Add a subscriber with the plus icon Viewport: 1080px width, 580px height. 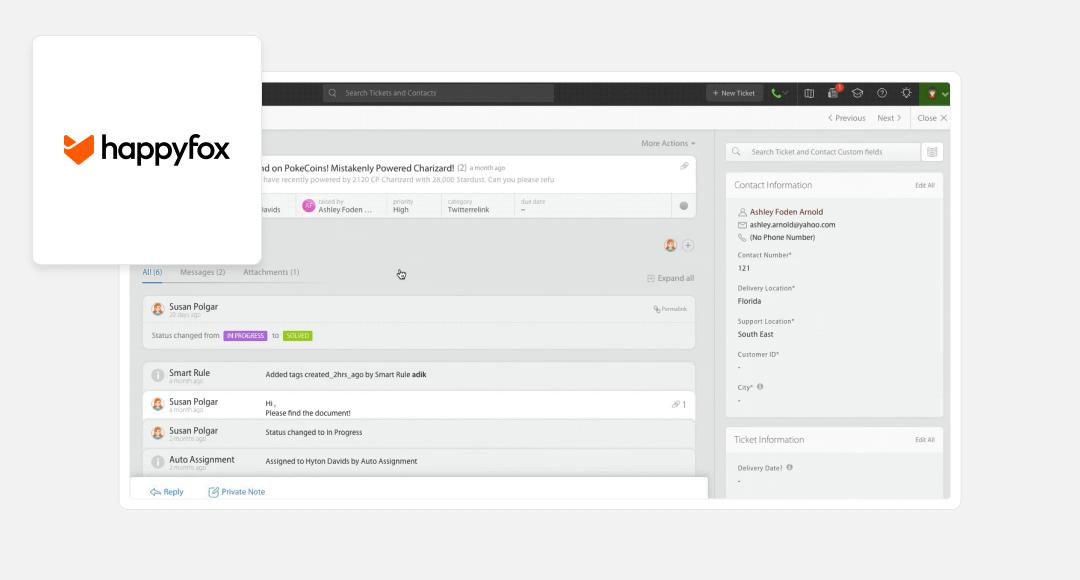pyautogui.click(x=687, y=245)
